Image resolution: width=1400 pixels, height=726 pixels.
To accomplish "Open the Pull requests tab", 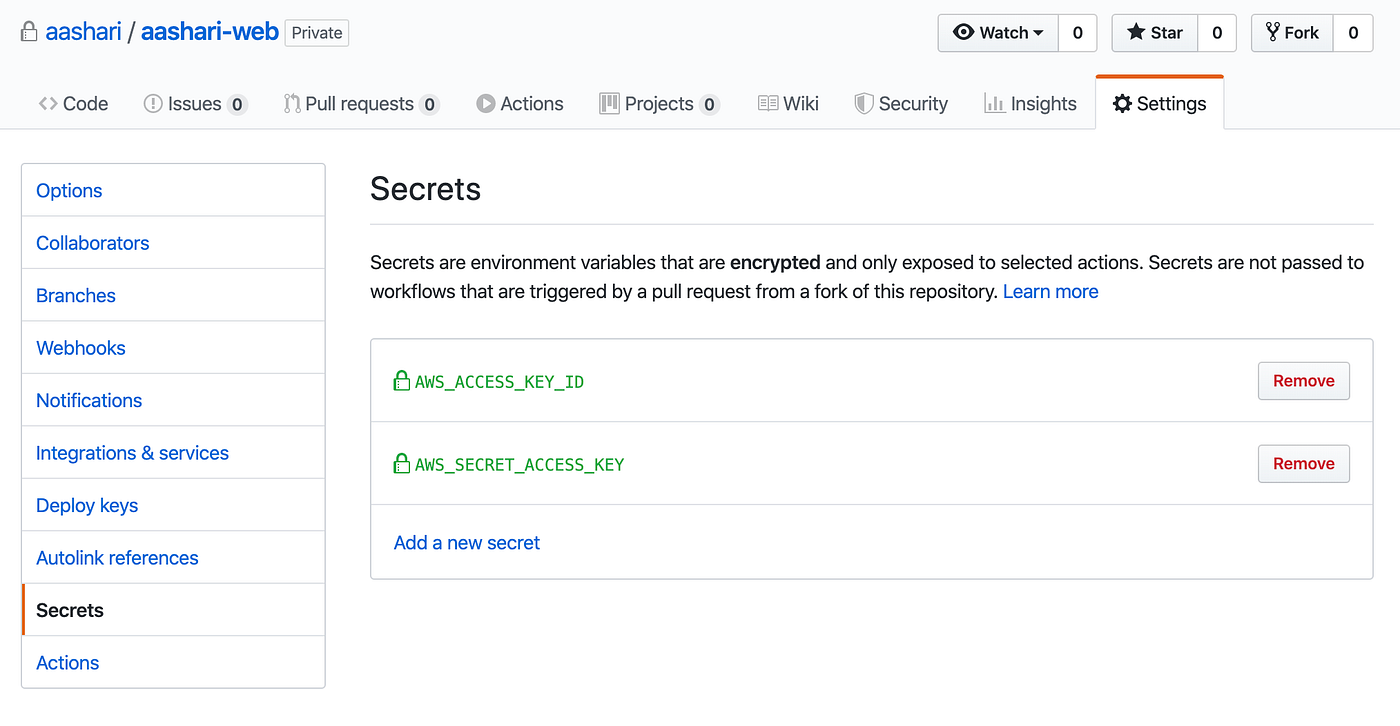I will click(x=359, y=104).
